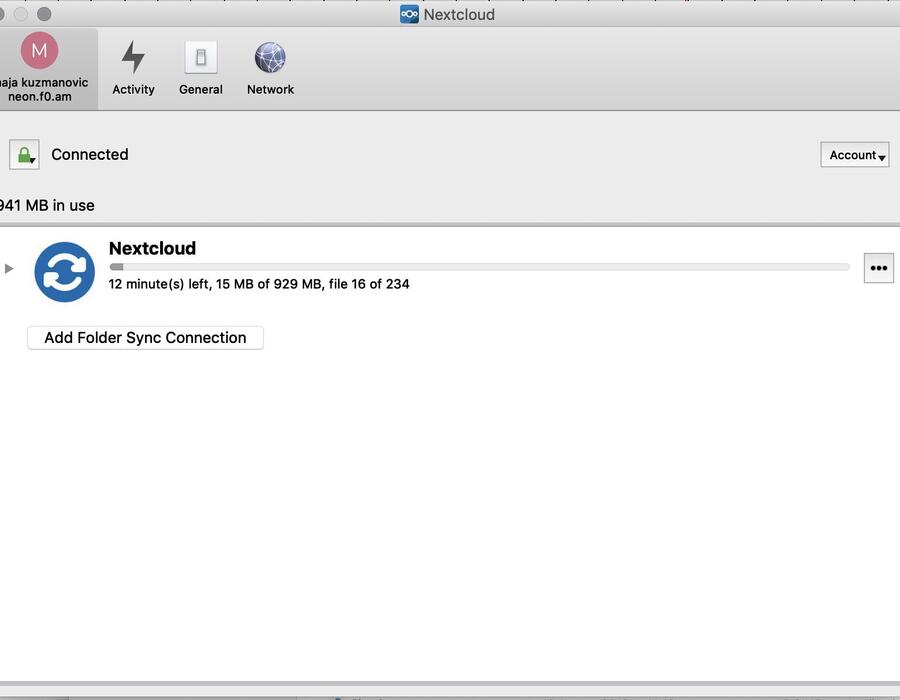The width and height of the screenshot is (900, 700).
Task: Click the Nextcloud logo in title bar
Action: 409,14
